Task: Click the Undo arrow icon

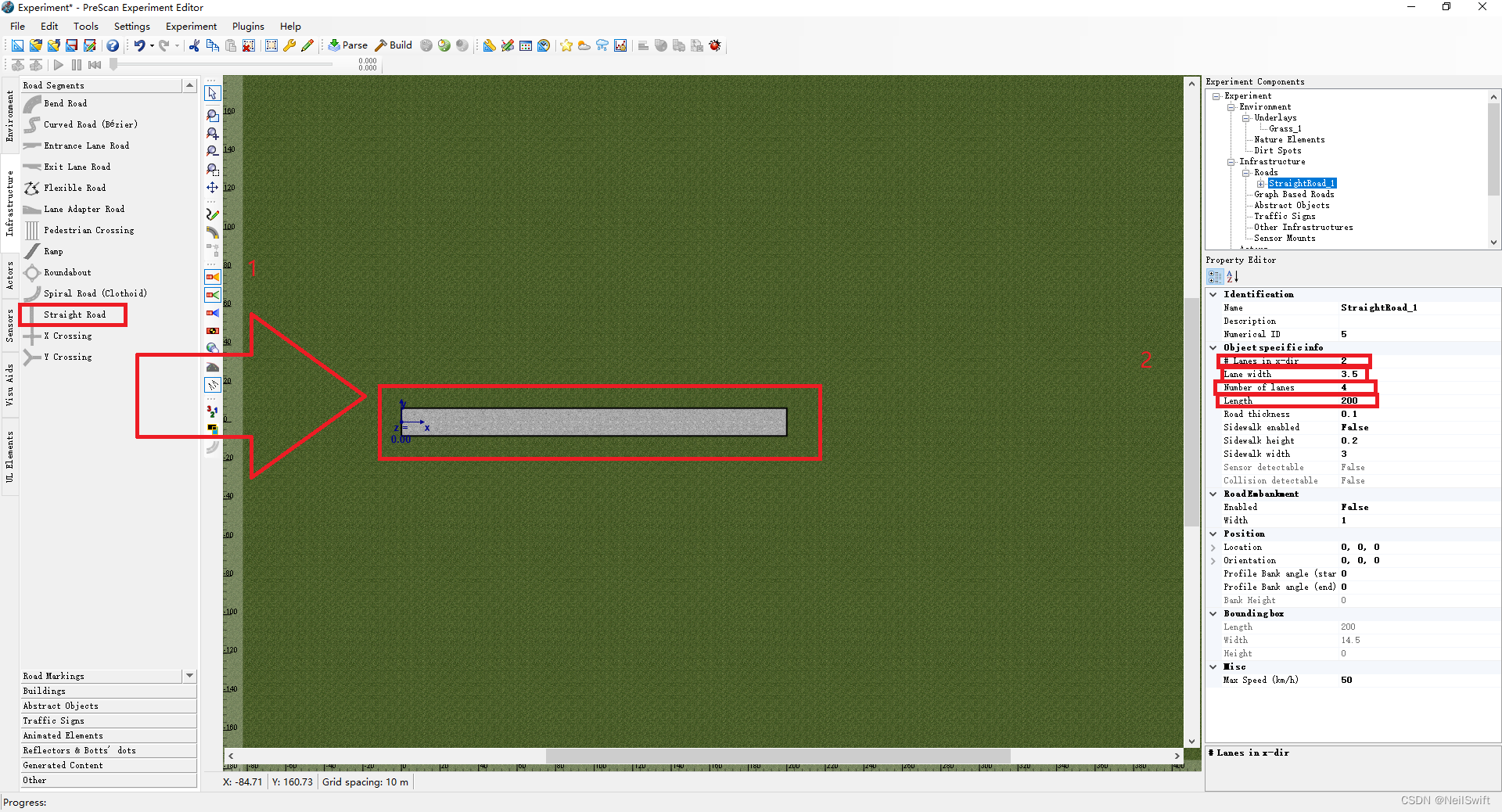Action: pyautogui.click(x=139, y=45)
